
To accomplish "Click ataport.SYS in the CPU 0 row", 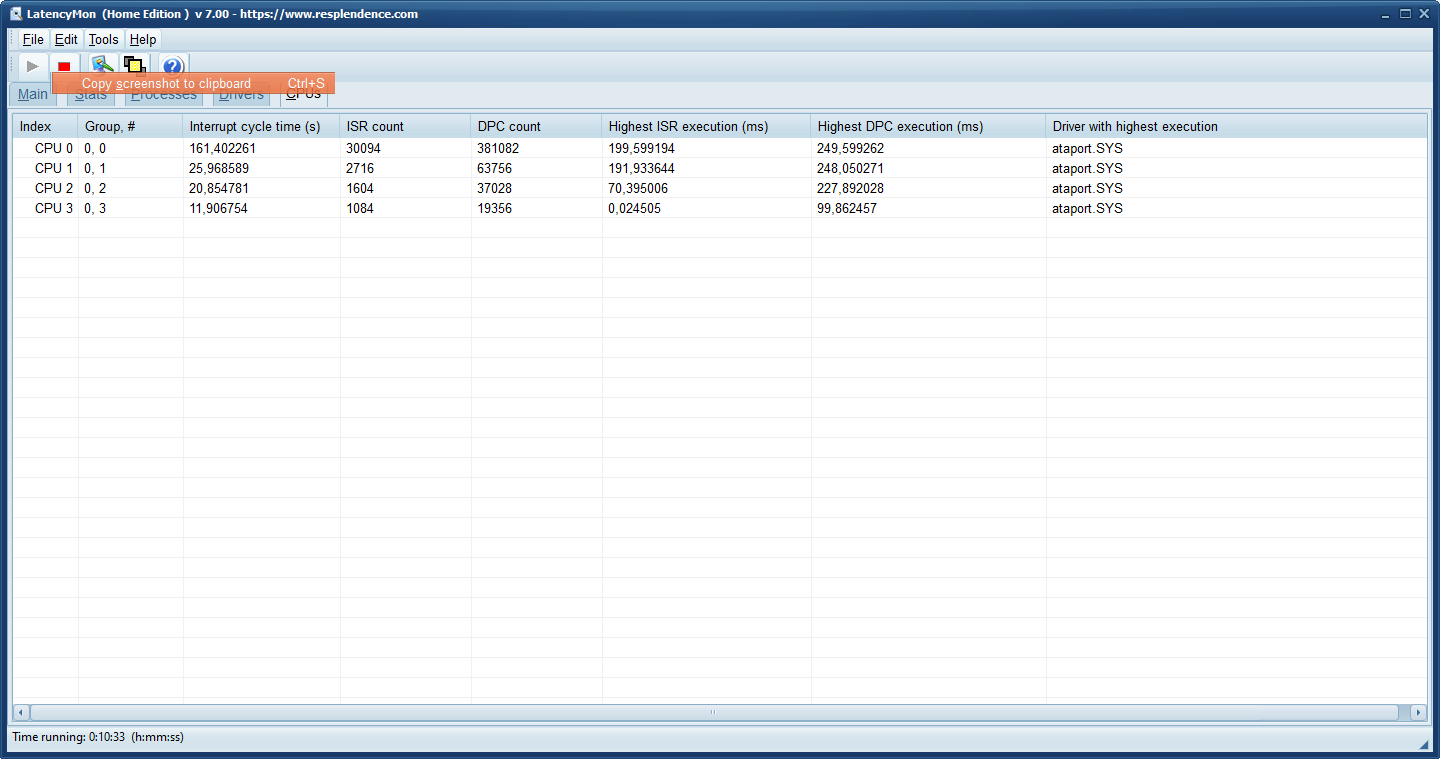I will [1087, 148].
